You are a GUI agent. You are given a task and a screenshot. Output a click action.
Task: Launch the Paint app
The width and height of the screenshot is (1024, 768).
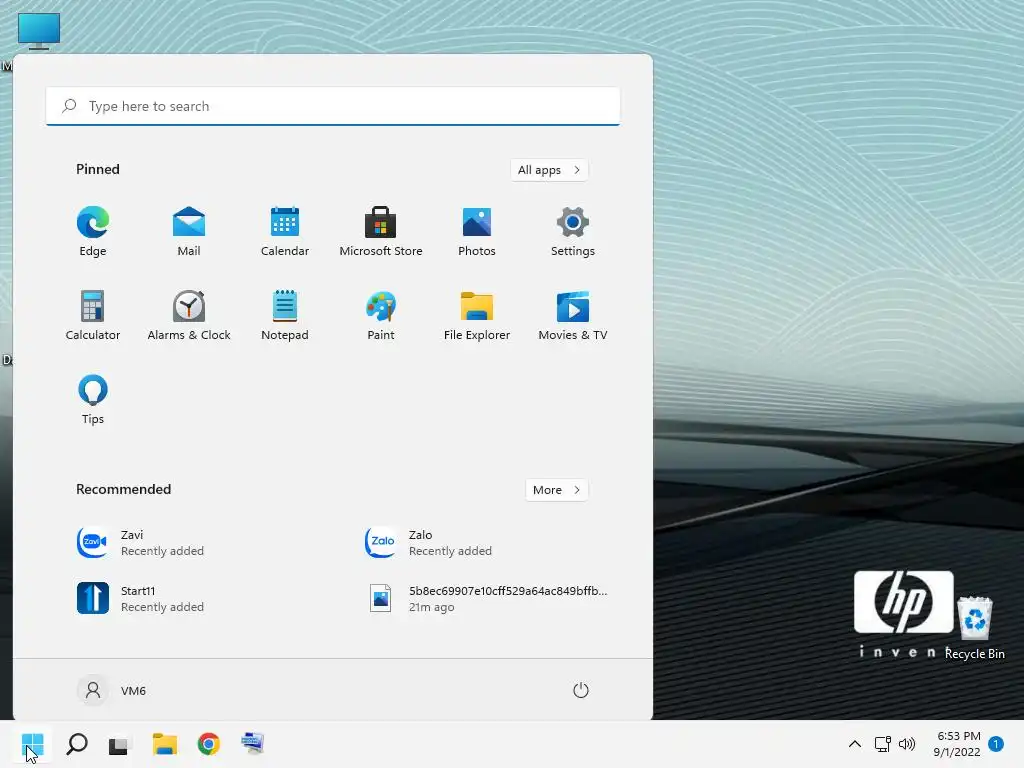pyautogui.click(x=381, y=315)
